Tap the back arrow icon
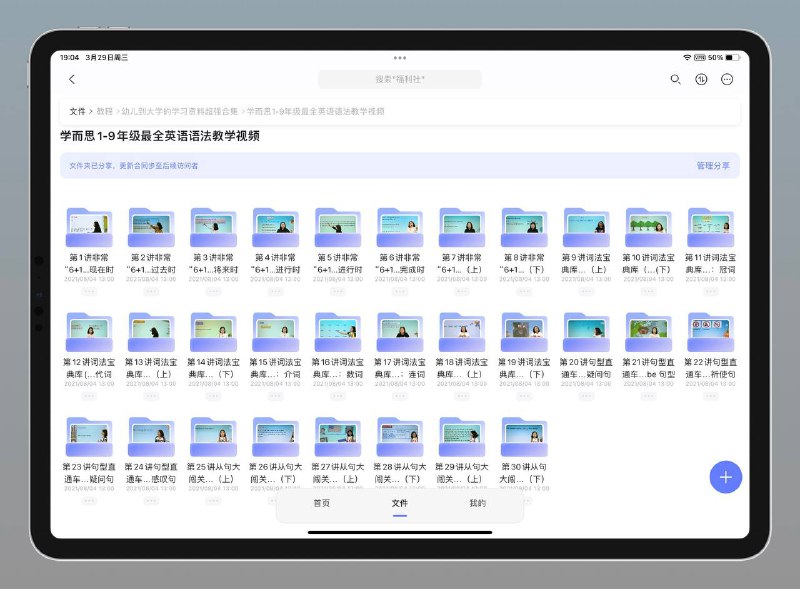The image size is (800, 589). pos(71,79)
